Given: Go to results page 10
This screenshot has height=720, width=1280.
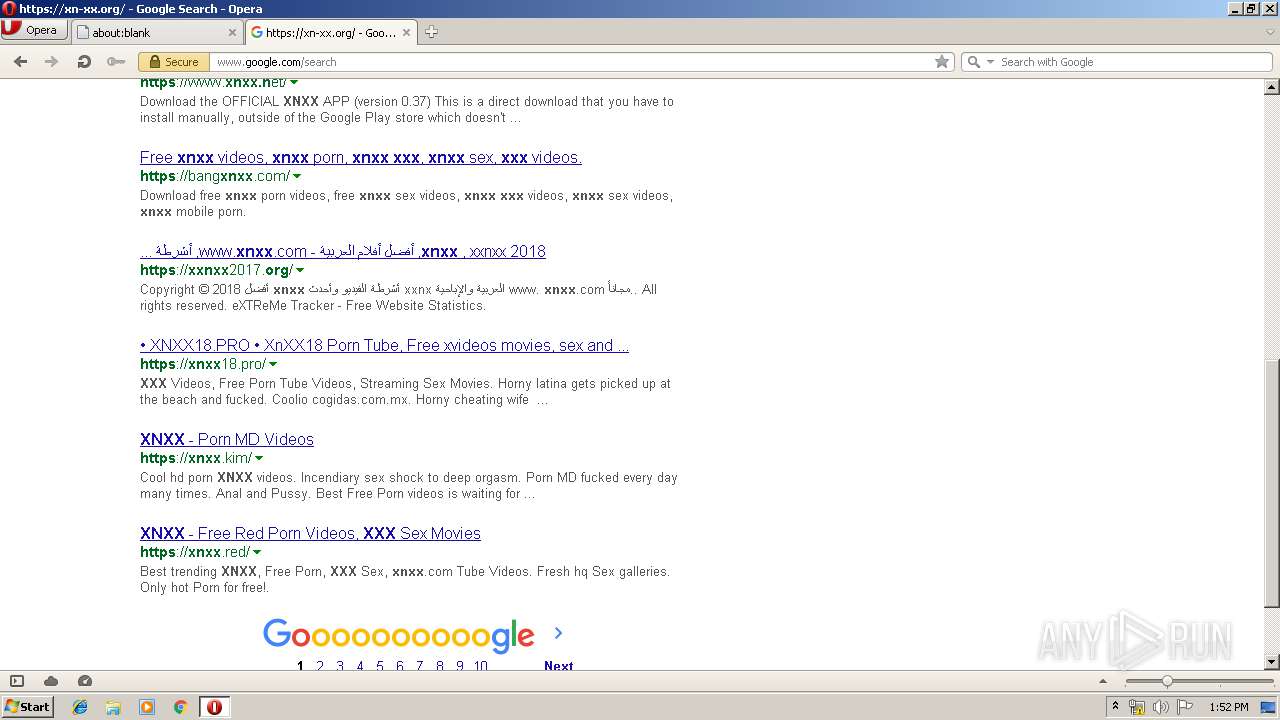Looking at the screenshot, I should click(x=481, y=665).
